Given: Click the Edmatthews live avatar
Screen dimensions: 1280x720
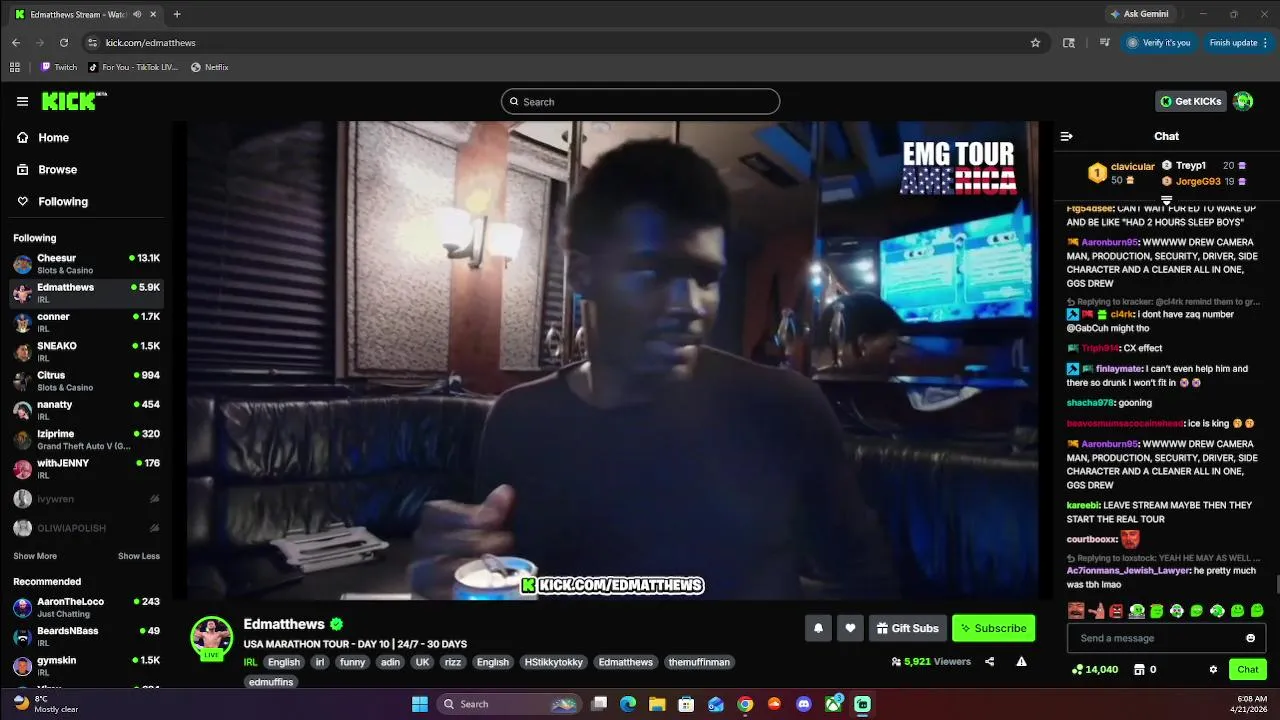Looking at the screenshot, I should tap(212, 638).
